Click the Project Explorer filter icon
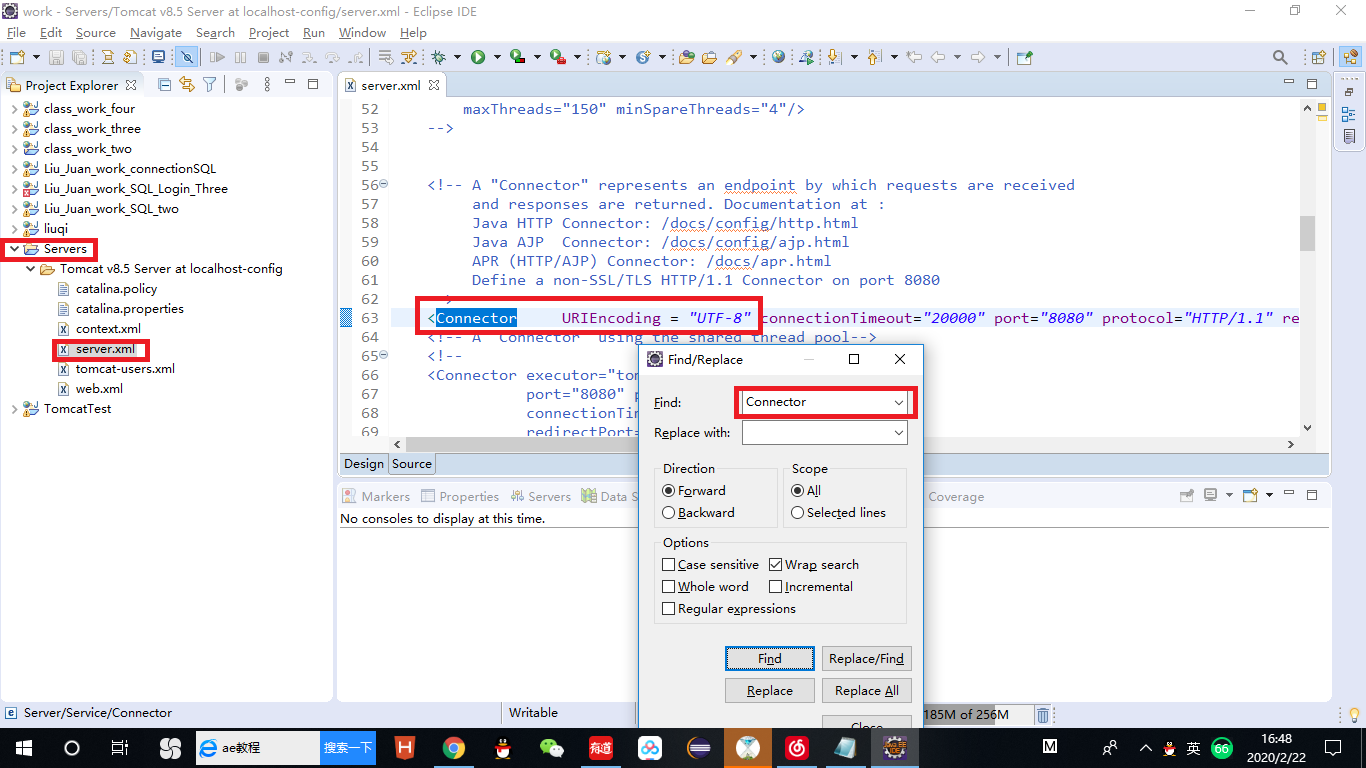Screen dimensions: 1366x768 210,85
